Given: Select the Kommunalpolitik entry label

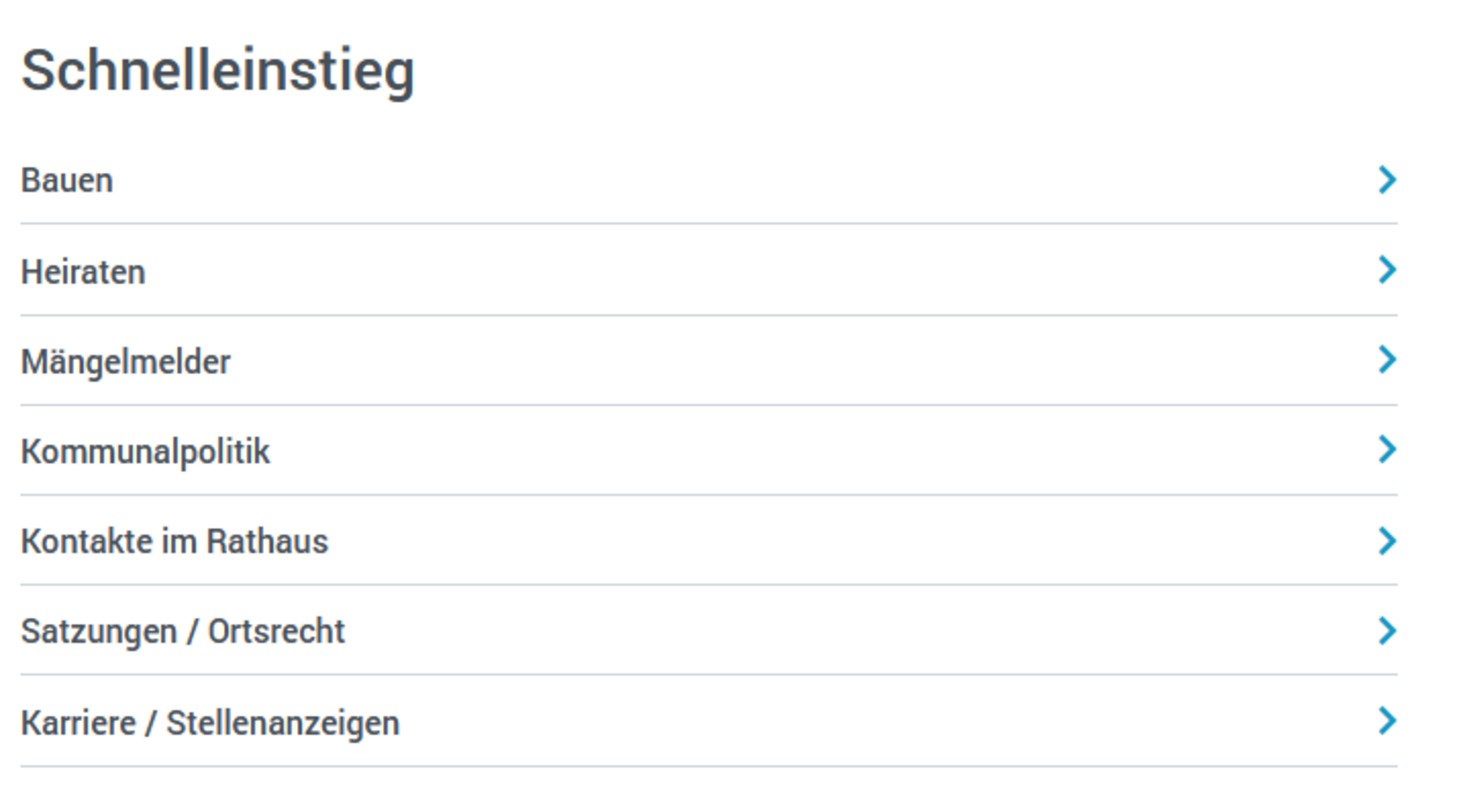Looking at the screenshot, I should pos(146,452).
